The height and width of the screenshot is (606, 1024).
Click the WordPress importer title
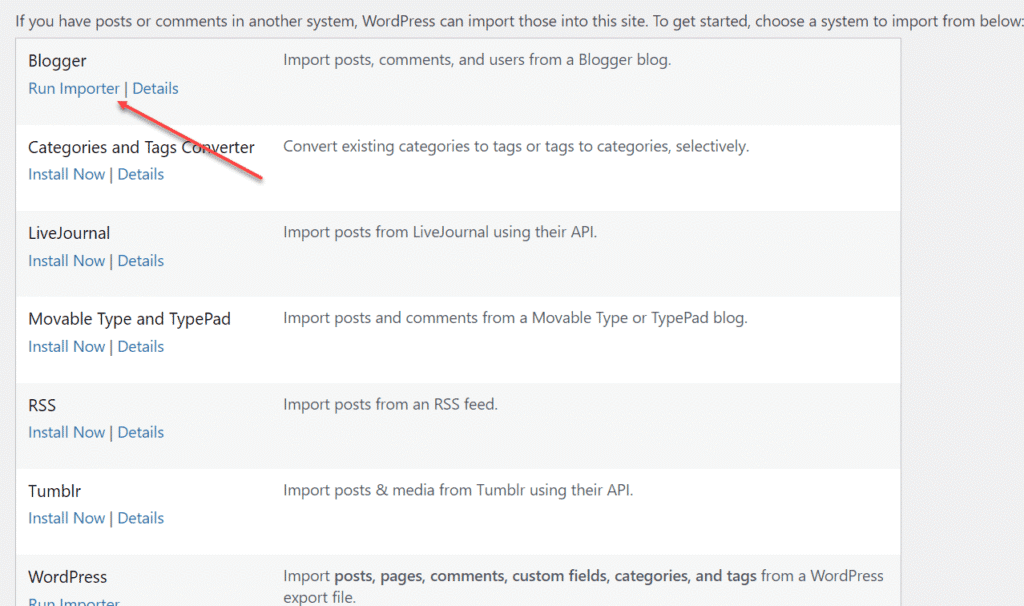click(x=67, y=577)
